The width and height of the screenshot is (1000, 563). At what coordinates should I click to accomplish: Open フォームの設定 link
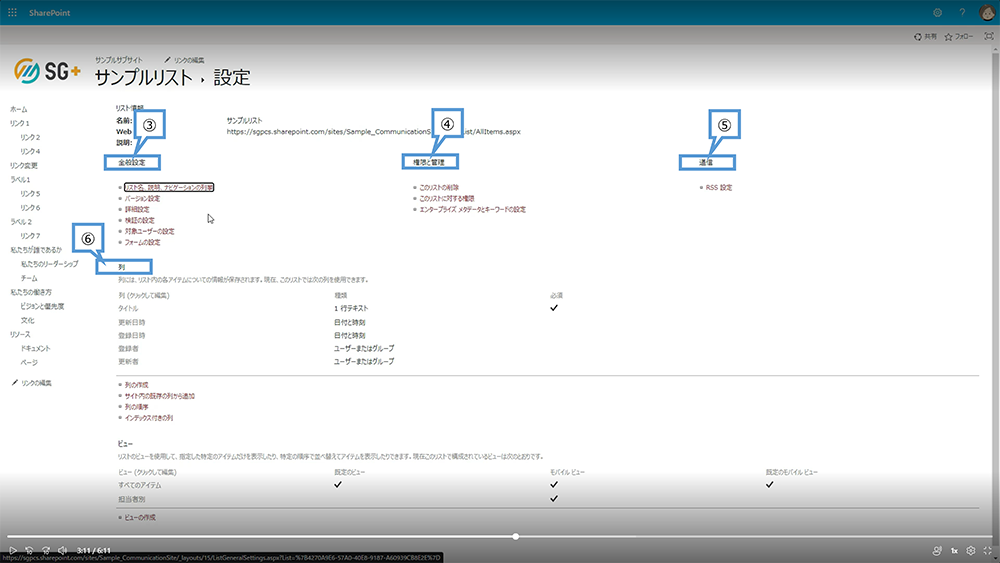click(142, 242)
